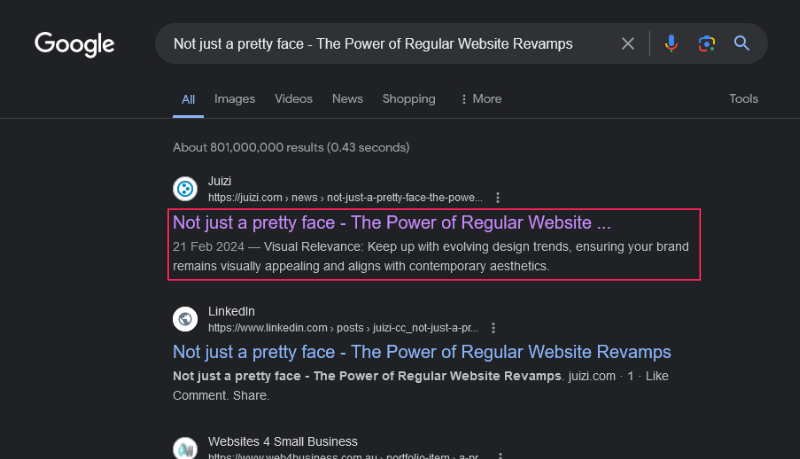Image resolution: width=800 pixels, height=459 pixels.
Task: Click inside the search query field
Action: tap(380, 44)
